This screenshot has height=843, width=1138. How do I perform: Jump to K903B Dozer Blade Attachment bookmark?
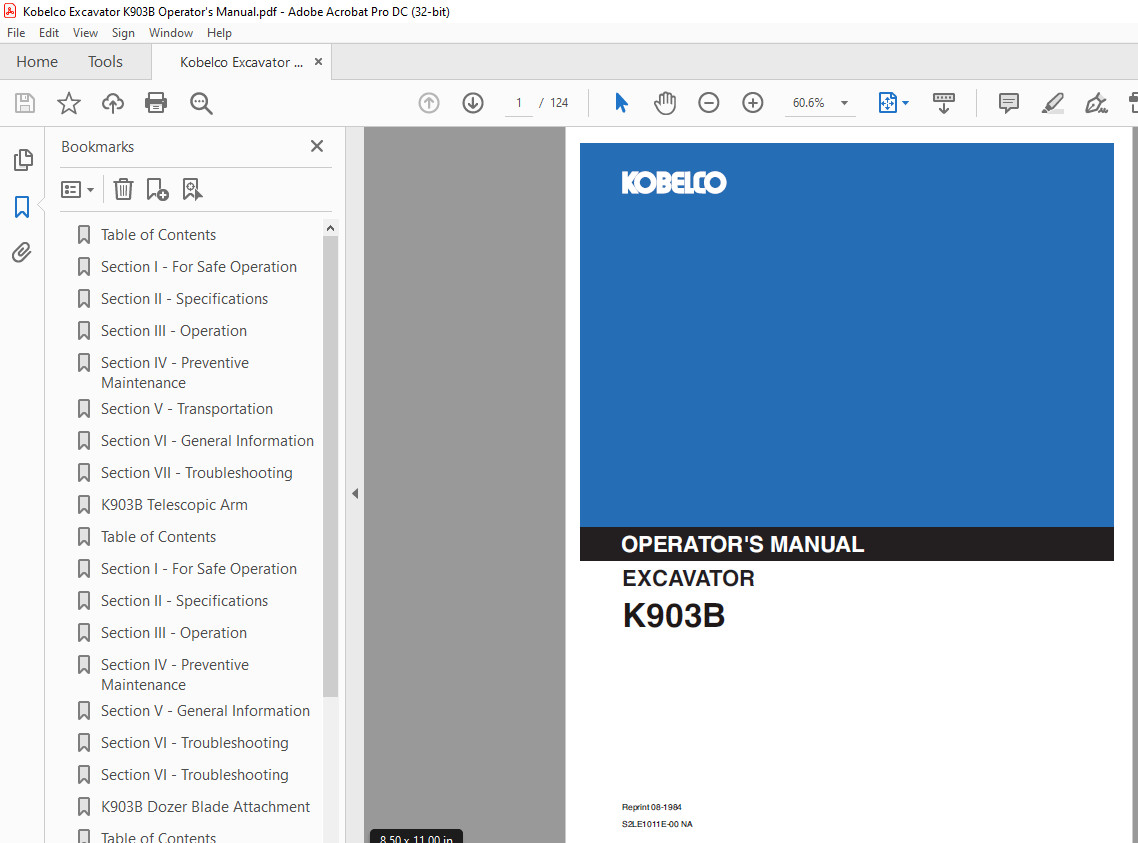tap(205, 807)
